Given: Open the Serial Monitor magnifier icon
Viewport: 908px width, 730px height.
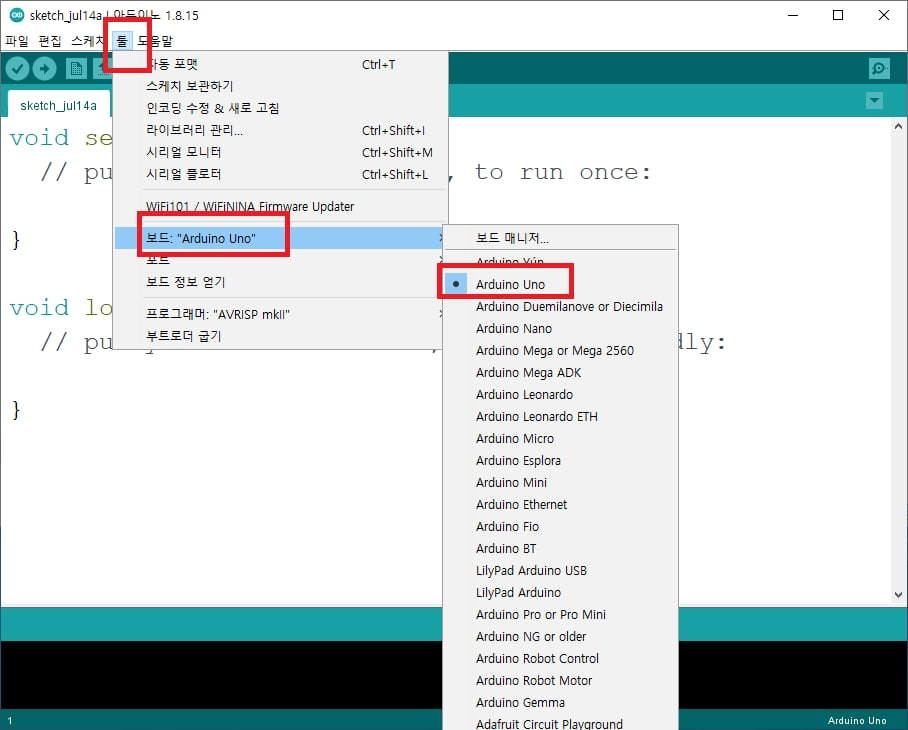Looking at the screenshot, I should [879, 68].
